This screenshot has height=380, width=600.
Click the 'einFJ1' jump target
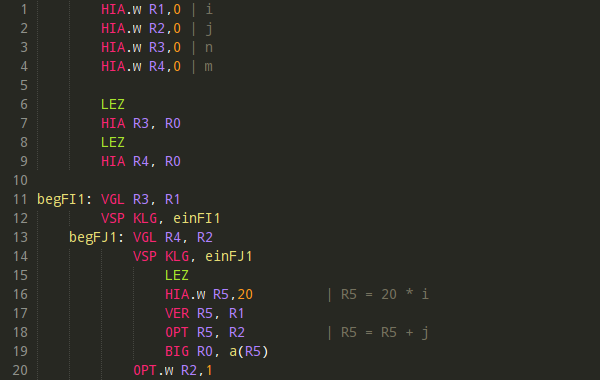[229, 256]
